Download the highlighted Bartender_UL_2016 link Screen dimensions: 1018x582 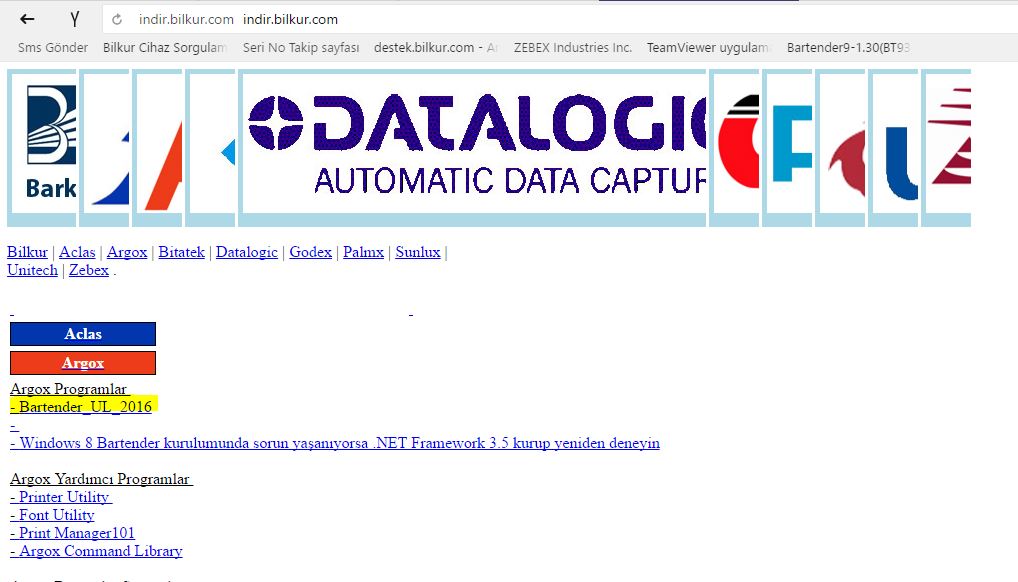[81, 407]
